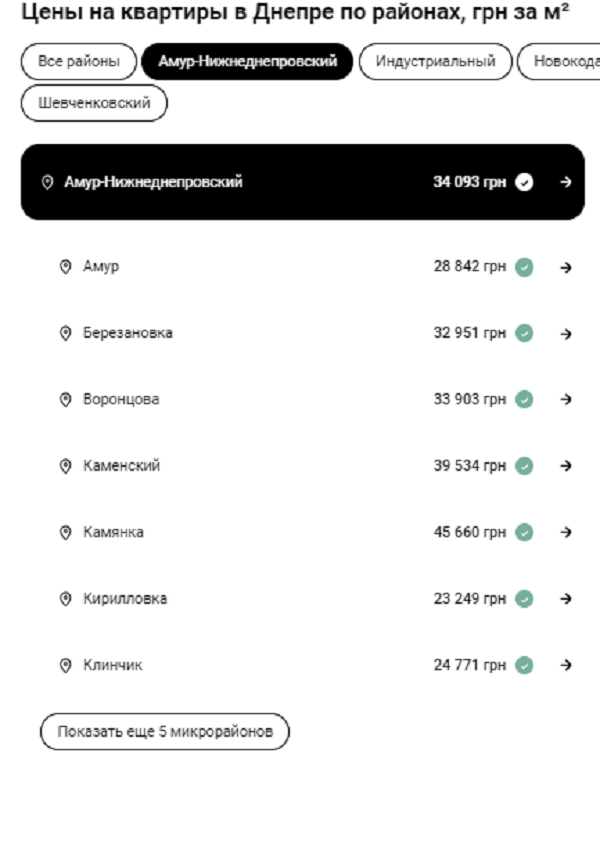
Task: Expand the Воронцова row arrow
Action: pos(566,400)
